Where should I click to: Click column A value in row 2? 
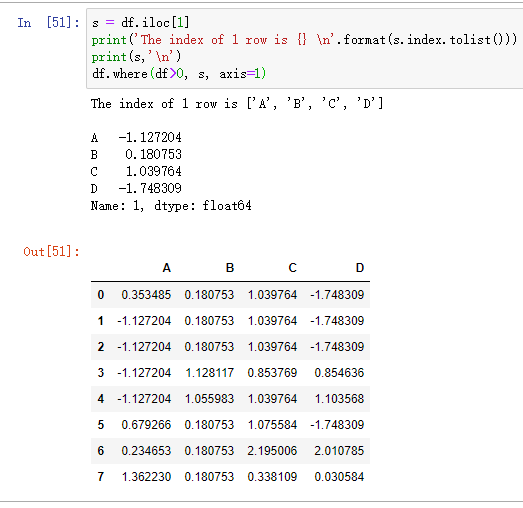pos(144,347)
